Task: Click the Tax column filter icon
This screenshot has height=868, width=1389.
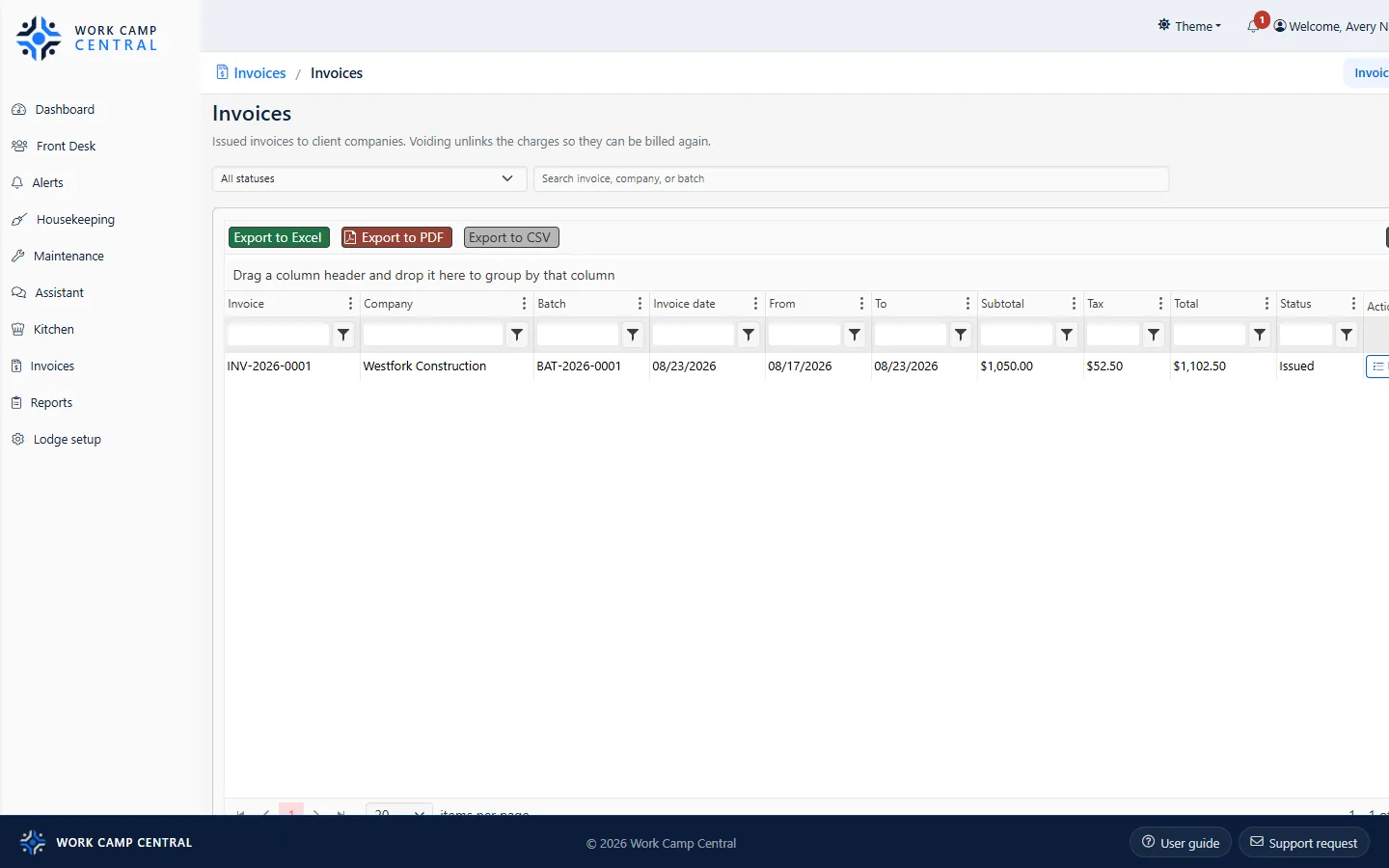Action: [1154, 335]
